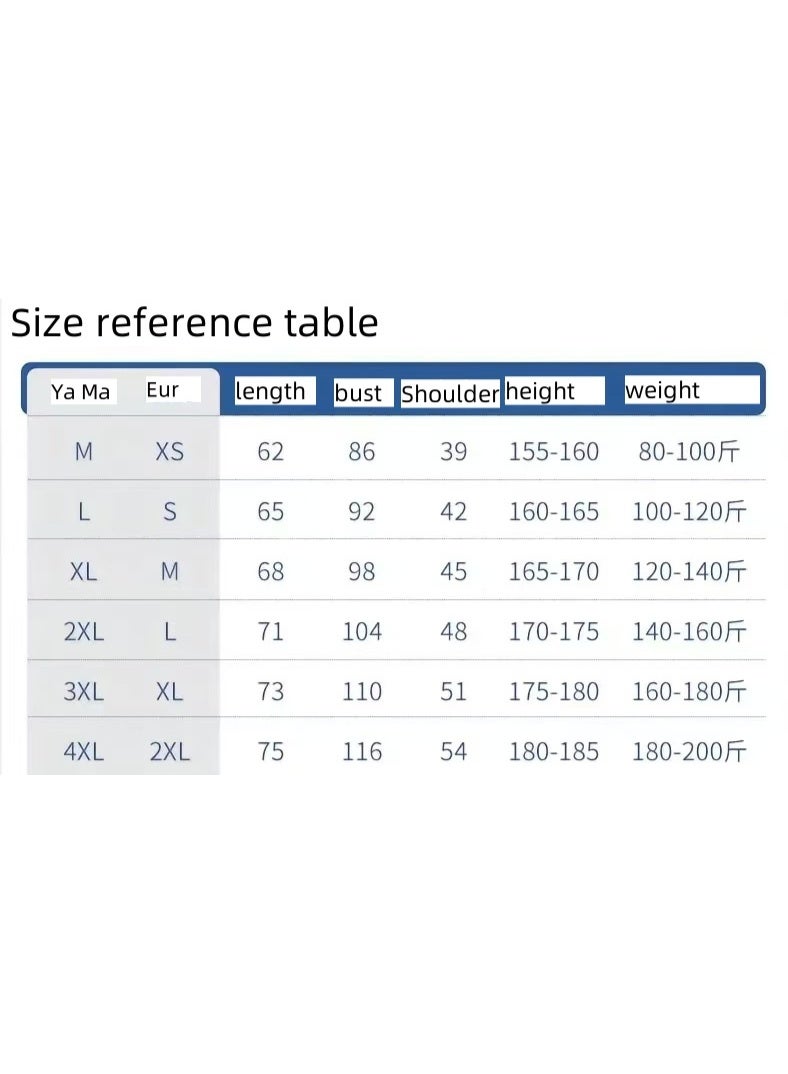The height and width of the screenshot is (1074, 788).
Task: Click the bust value 116
Action: coord(362,752)
